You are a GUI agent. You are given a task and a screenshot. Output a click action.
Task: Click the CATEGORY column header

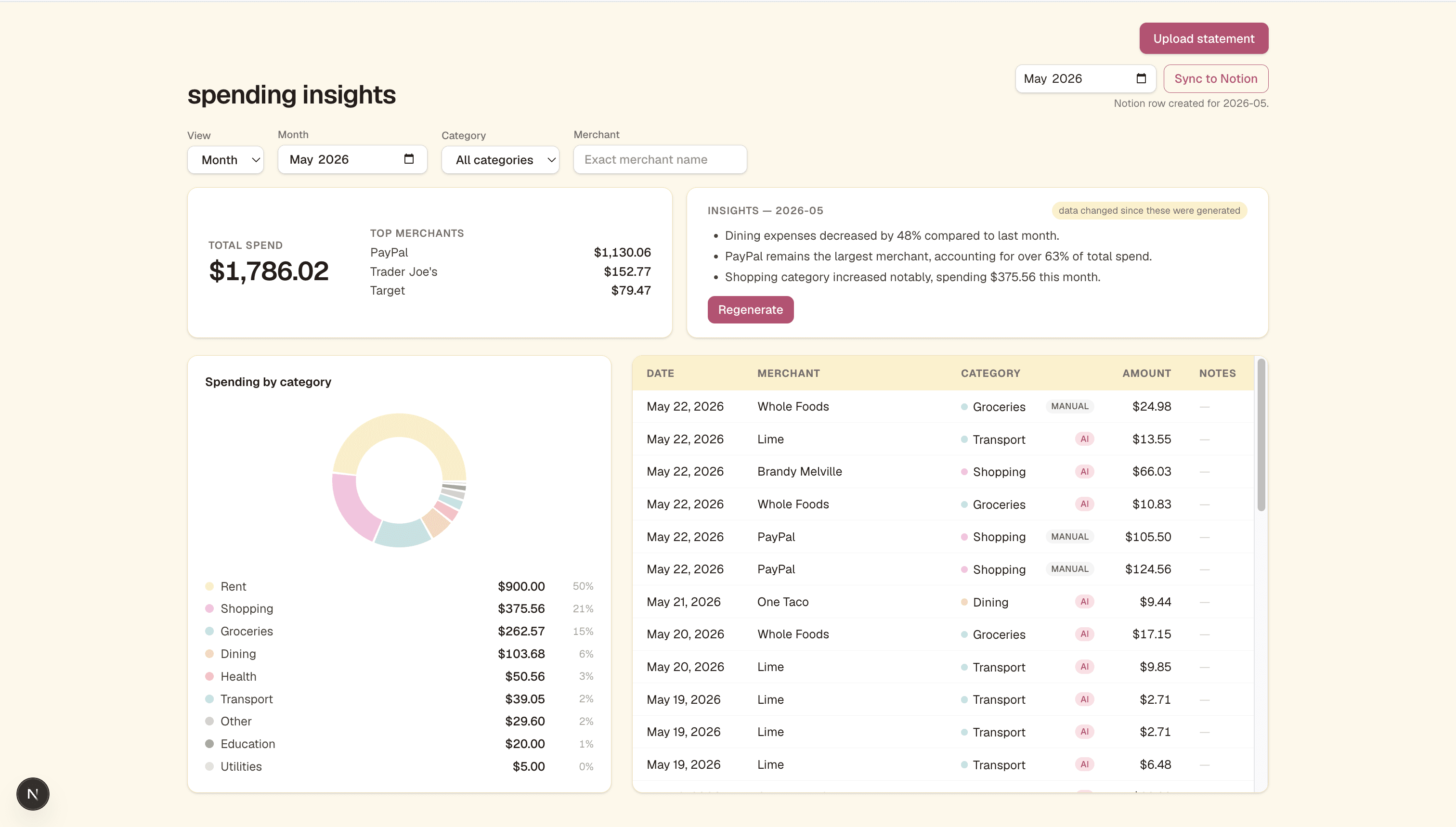[x=990, y=373]
